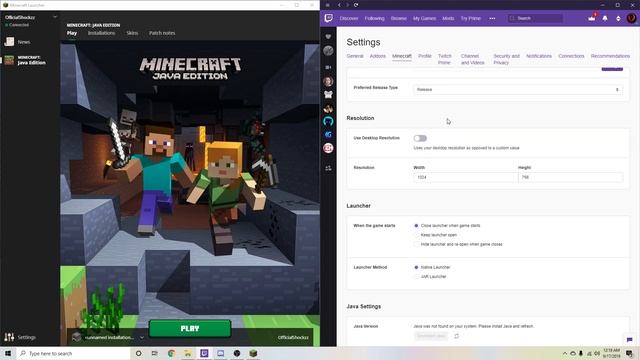Switch to Installations tab in launcher
The height and width of the screenshot is (360, 640).
coord(101,33)
